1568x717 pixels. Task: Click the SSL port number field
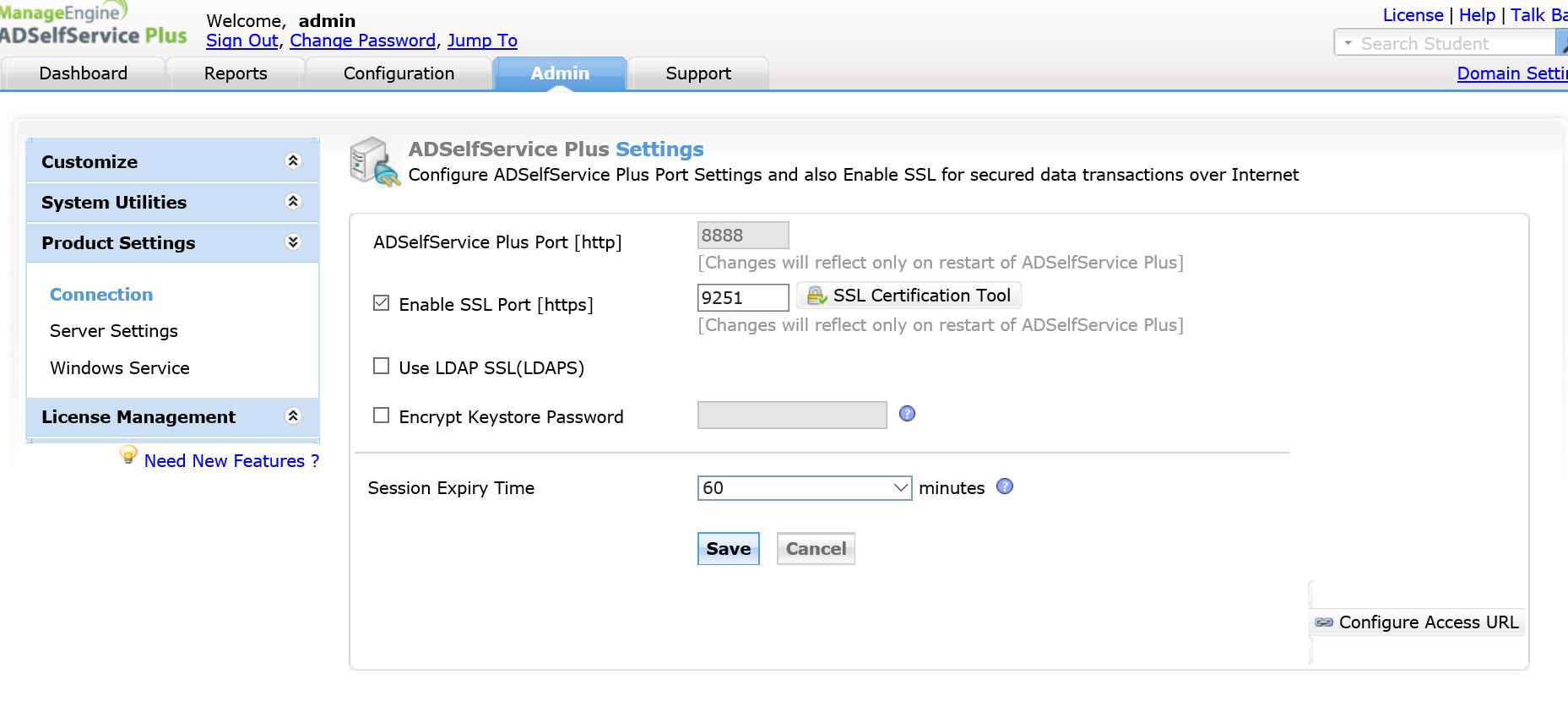click(742, 297)
